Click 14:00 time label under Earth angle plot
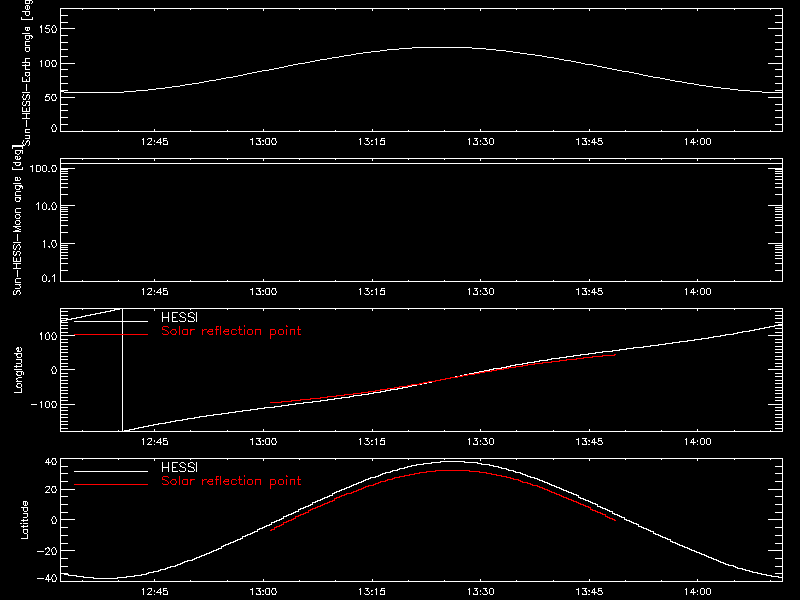800x600 pixels. [x=697, y=141]
